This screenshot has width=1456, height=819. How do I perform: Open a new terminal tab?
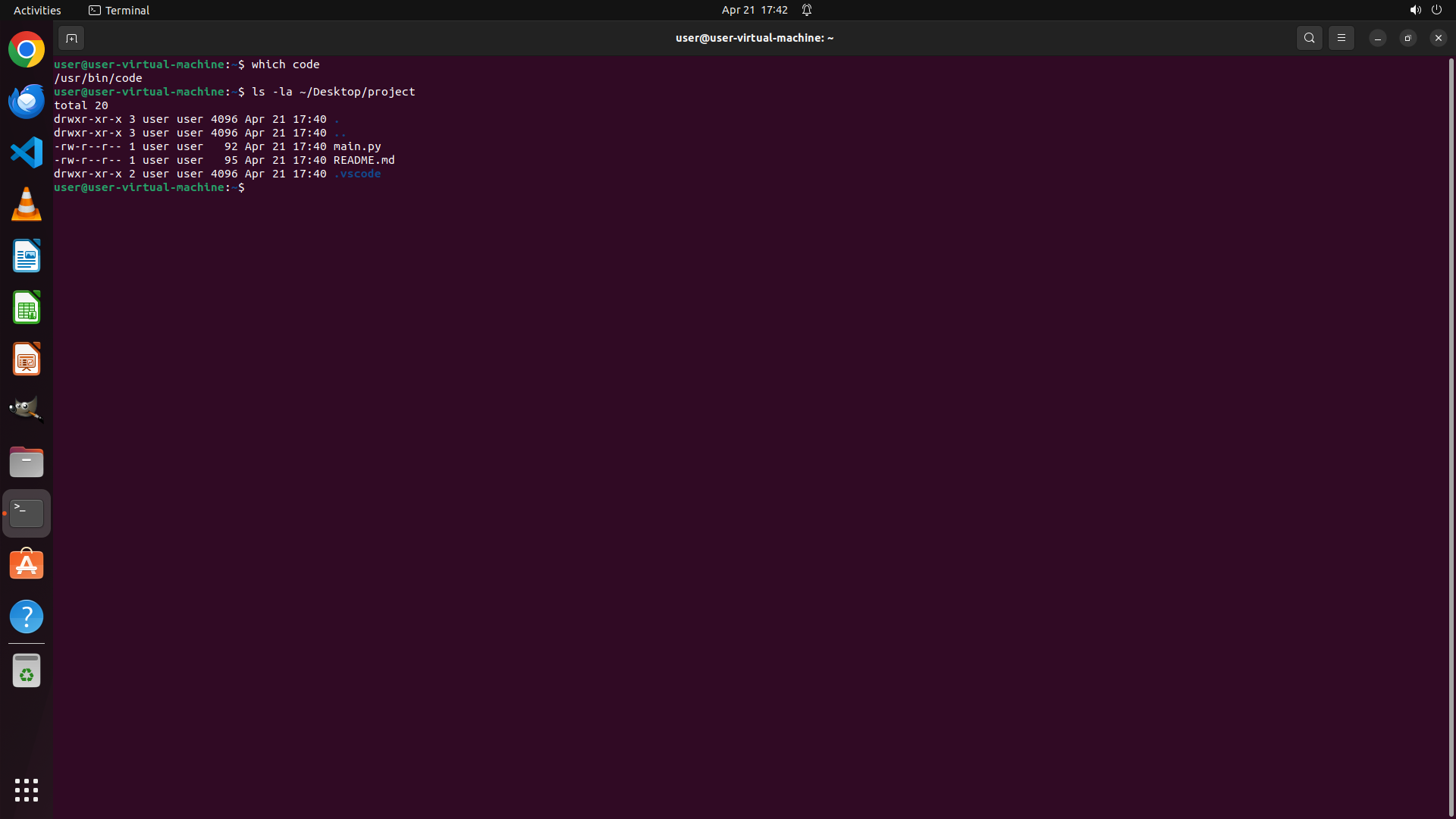[x=71, y=38]
